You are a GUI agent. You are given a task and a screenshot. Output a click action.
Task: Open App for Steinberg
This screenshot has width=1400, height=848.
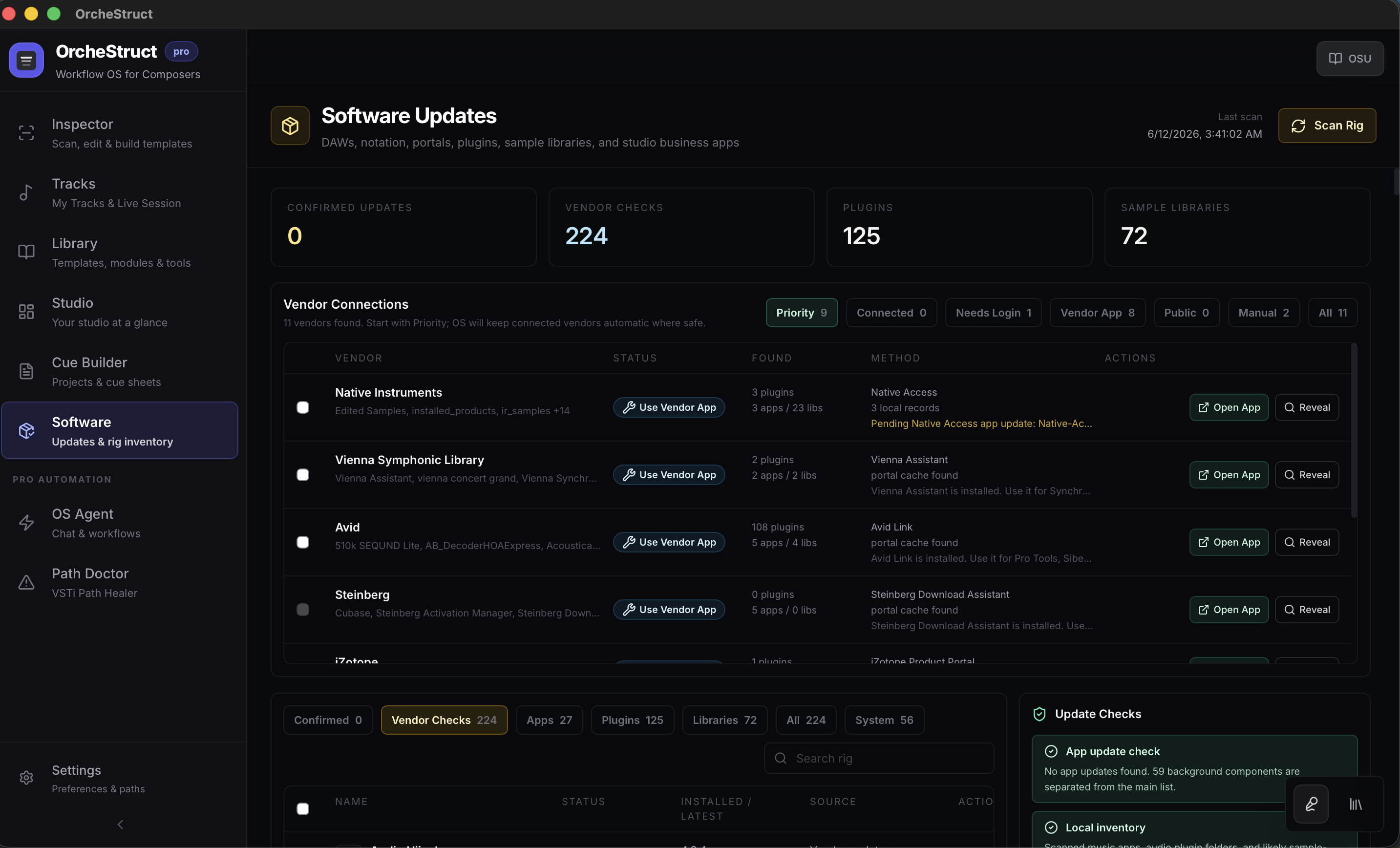pos(1229,609)
